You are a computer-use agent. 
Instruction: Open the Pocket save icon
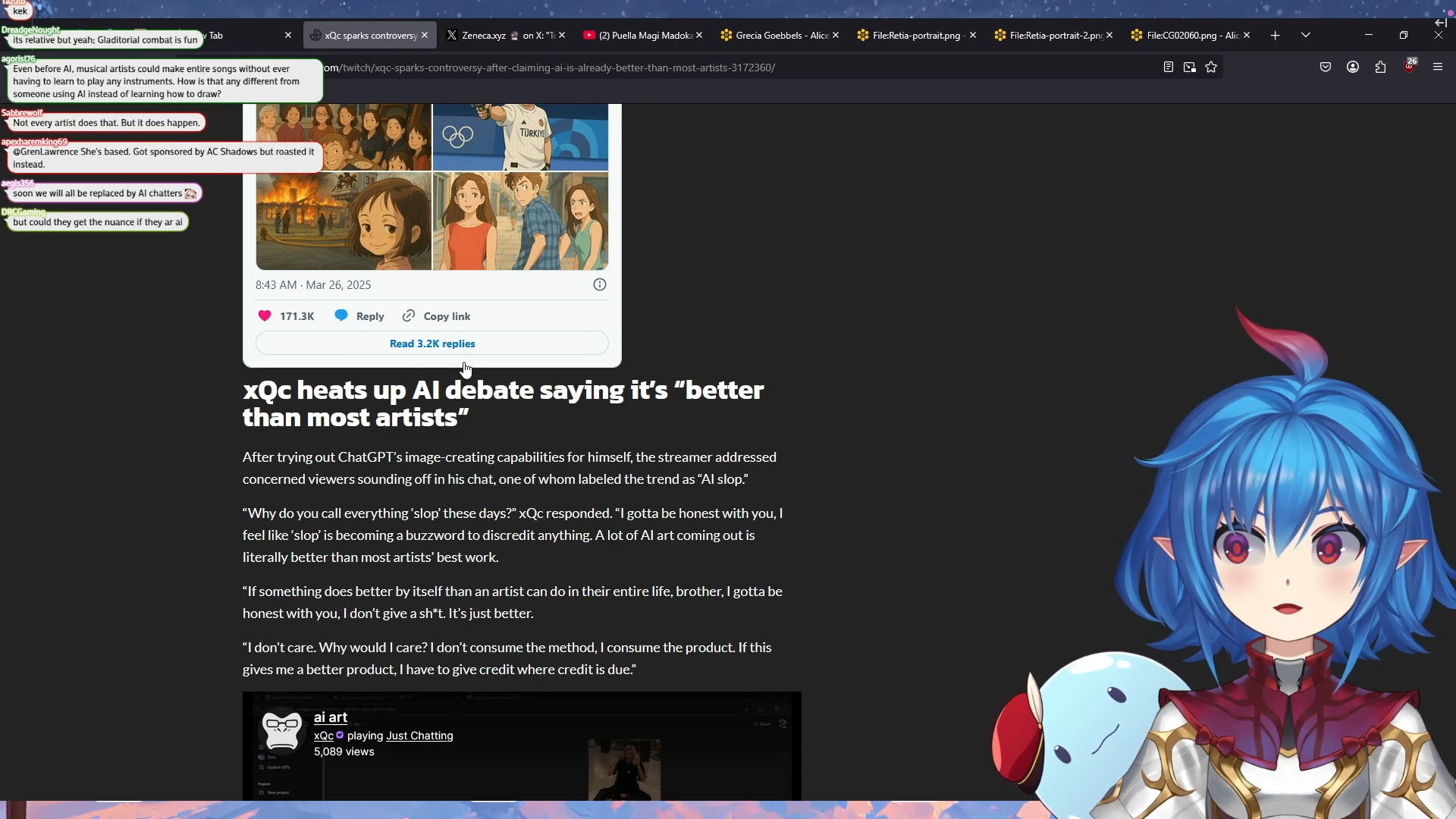pos(1326,67)
